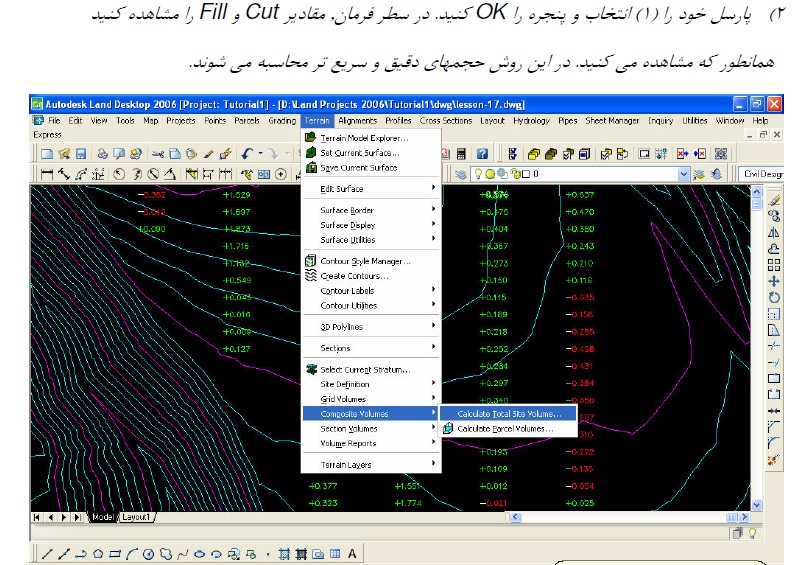Click the Angular dimension icon

point(170,175)
